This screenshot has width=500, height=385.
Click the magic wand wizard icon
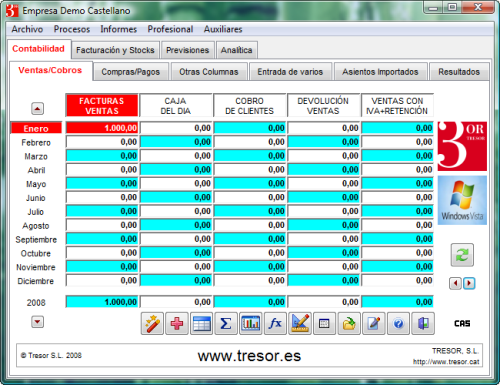[x=152, y=323]
